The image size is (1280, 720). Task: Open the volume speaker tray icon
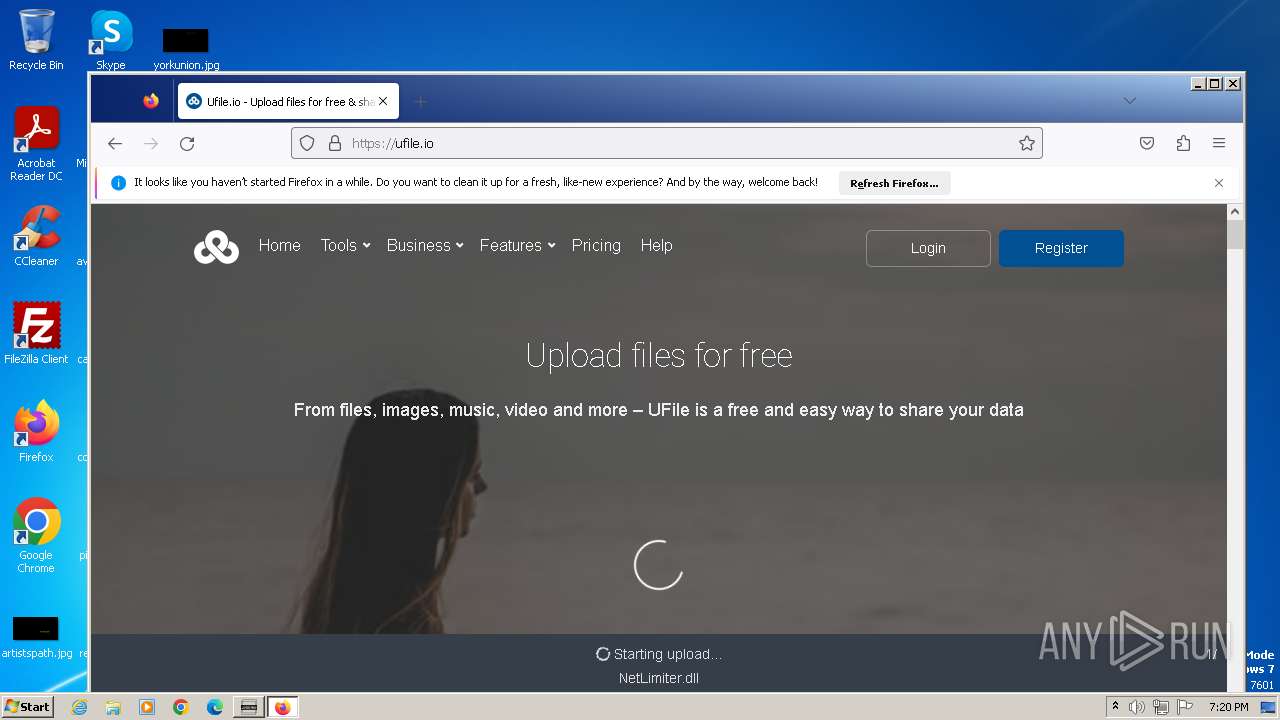pos(1137,707)
